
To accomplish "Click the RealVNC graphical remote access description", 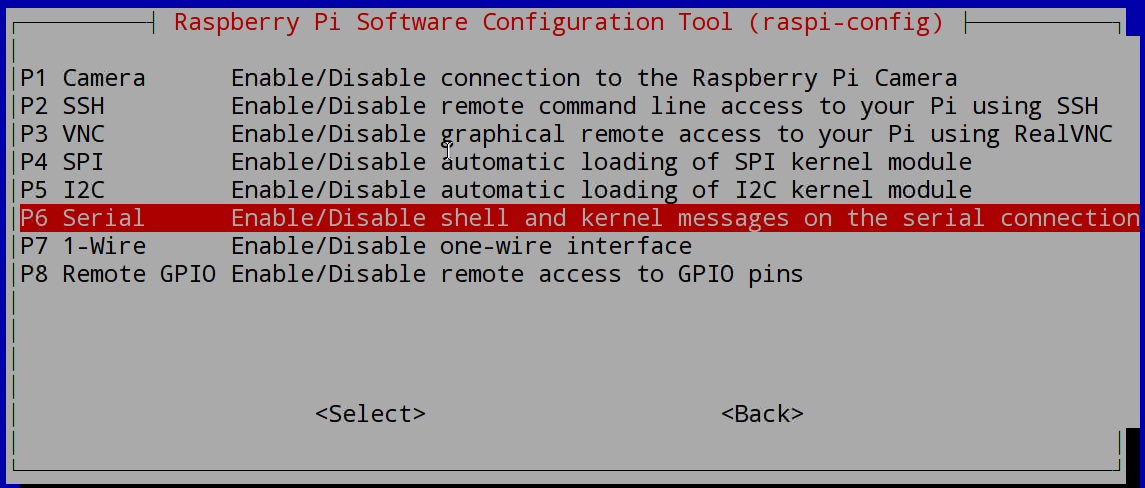I will click(672, 134).
